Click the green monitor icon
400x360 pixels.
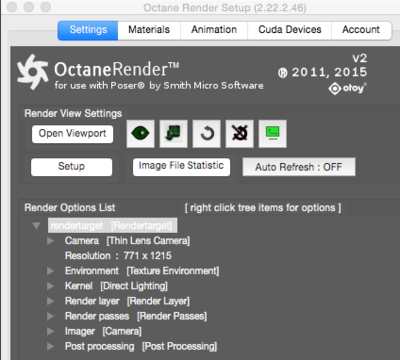[273, 134]
